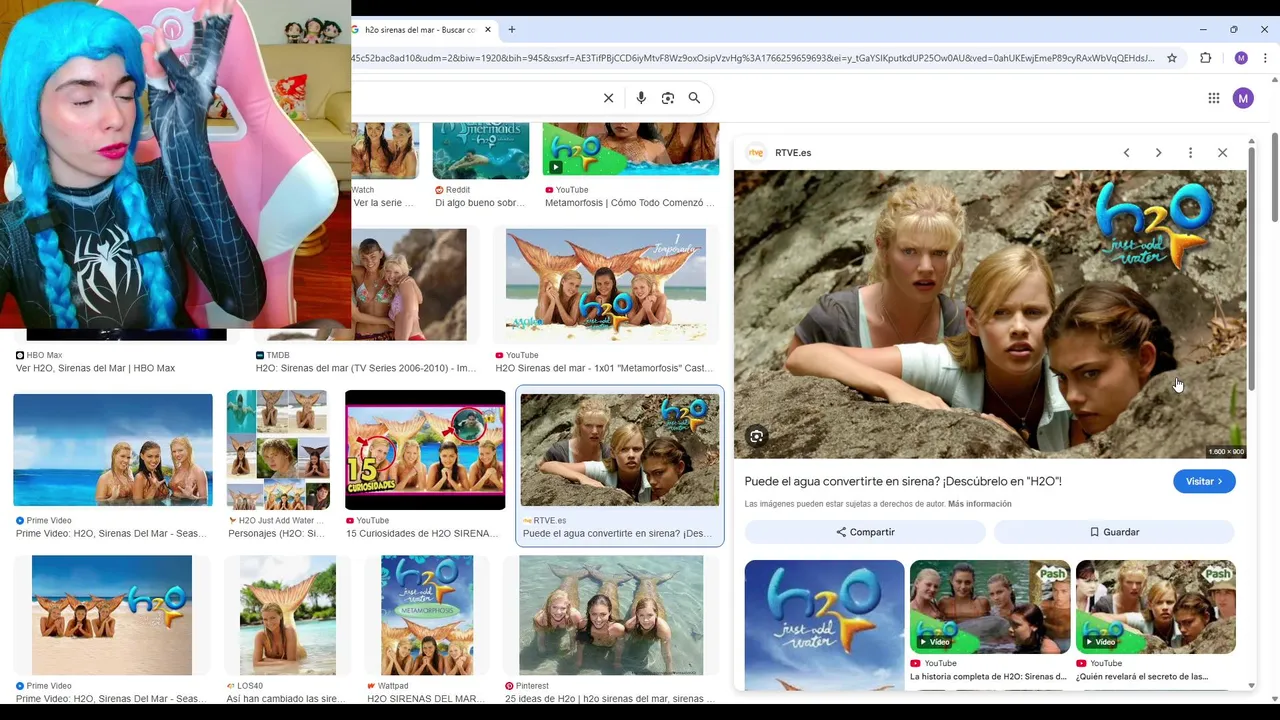Go to previous image in preview panel
Viewport: 1280px width, 720px height.
[x=1126, y=153]
